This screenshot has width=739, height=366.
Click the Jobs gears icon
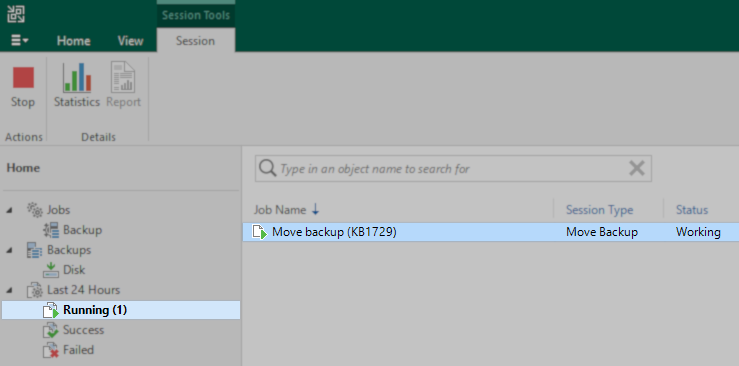[x=35, y=210]
